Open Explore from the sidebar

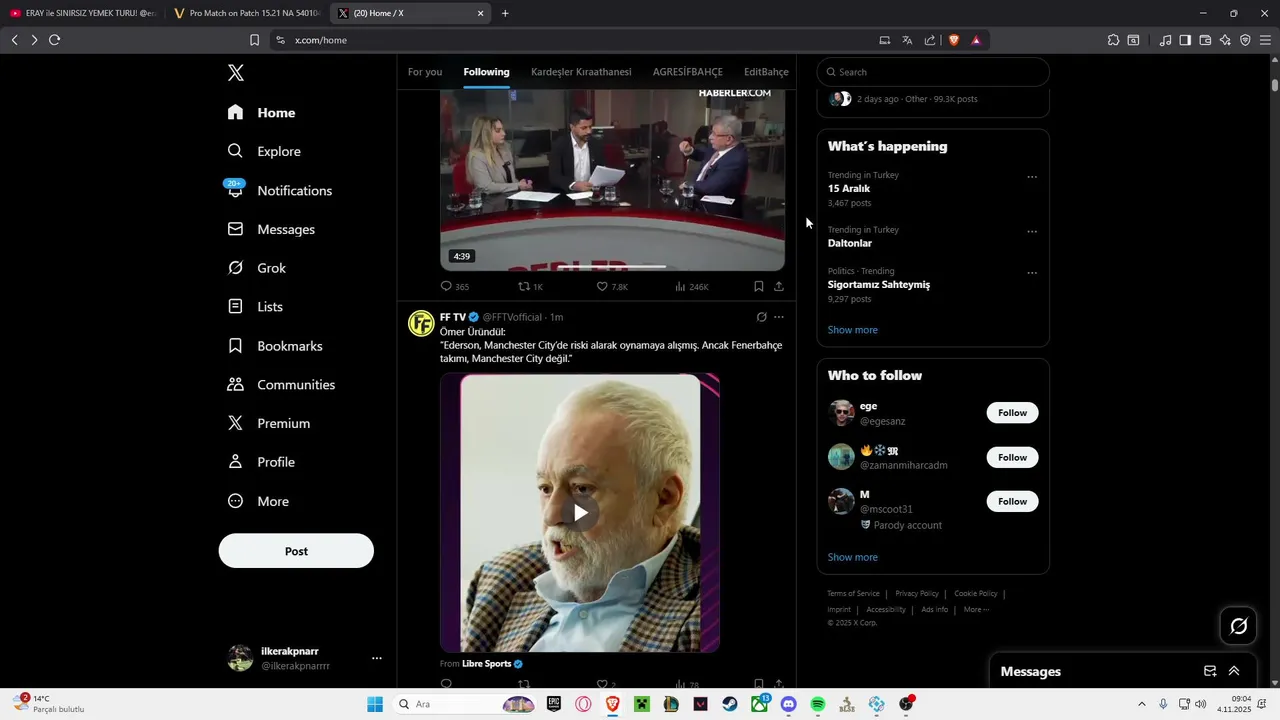coord(264,151)
